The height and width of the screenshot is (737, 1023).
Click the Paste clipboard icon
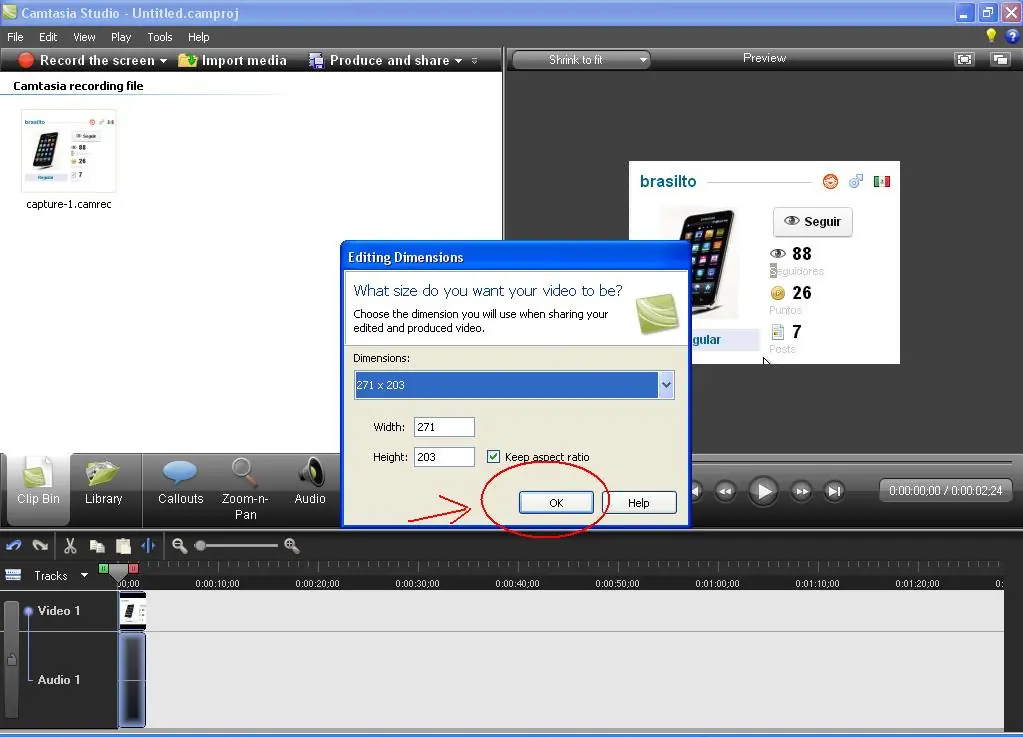point(123,546)
